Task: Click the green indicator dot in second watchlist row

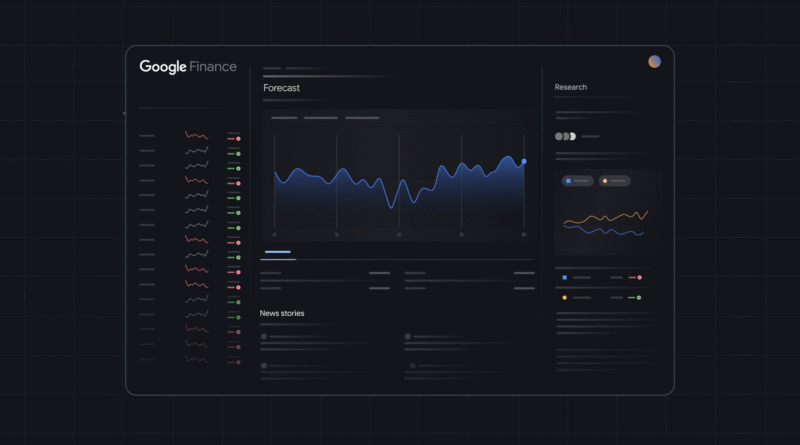Action: (x=238, y=154)
